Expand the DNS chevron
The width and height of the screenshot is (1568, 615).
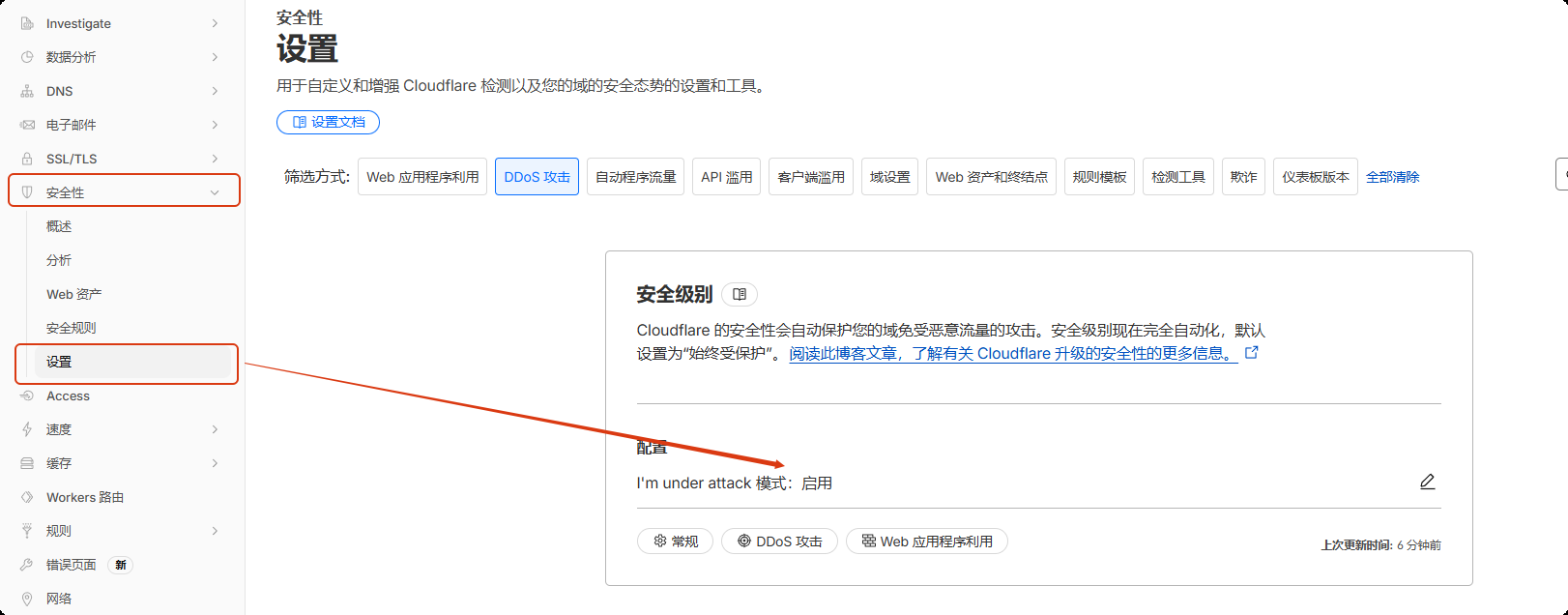point(215,91)
